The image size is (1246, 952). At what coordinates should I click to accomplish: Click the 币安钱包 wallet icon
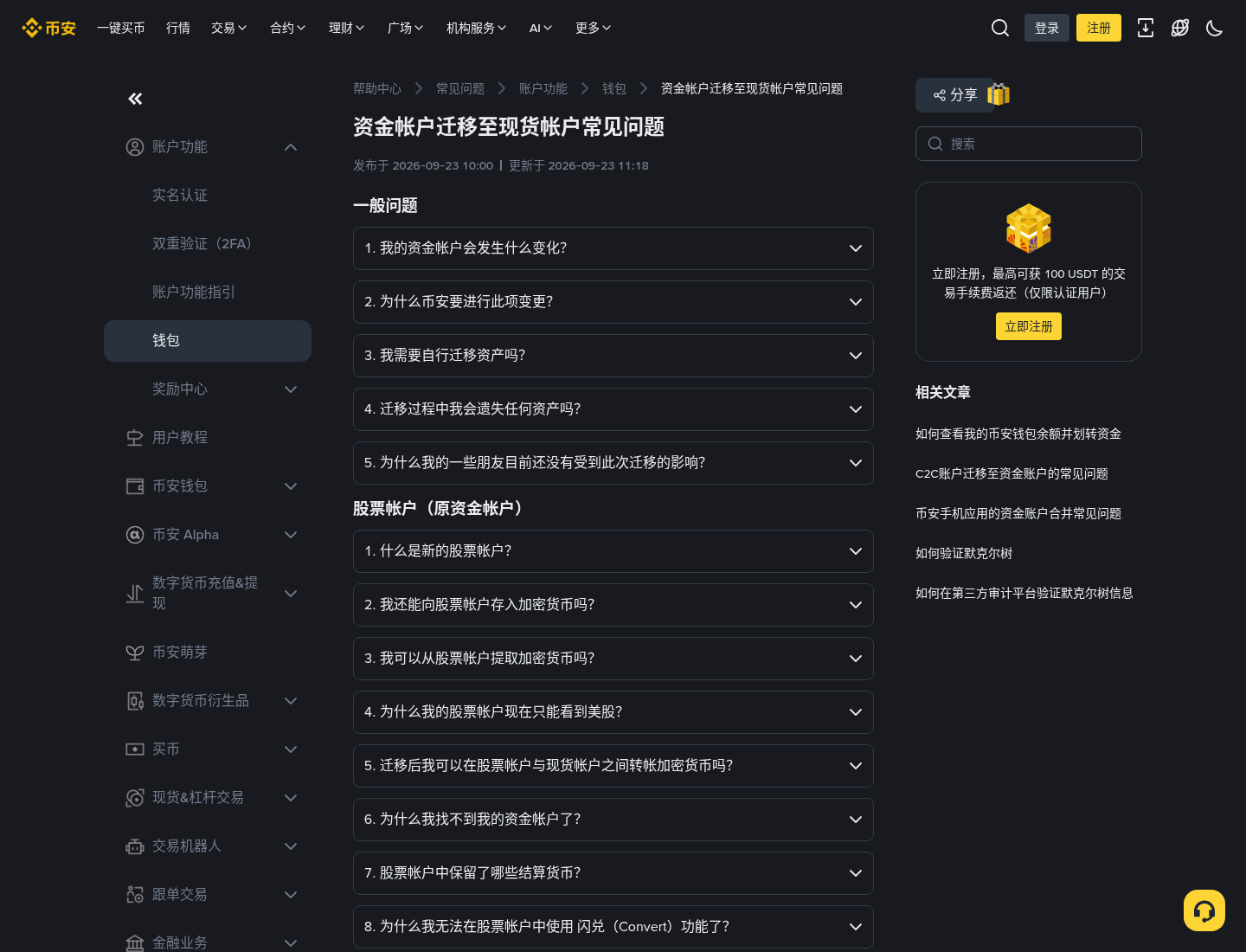coord(135,486)
